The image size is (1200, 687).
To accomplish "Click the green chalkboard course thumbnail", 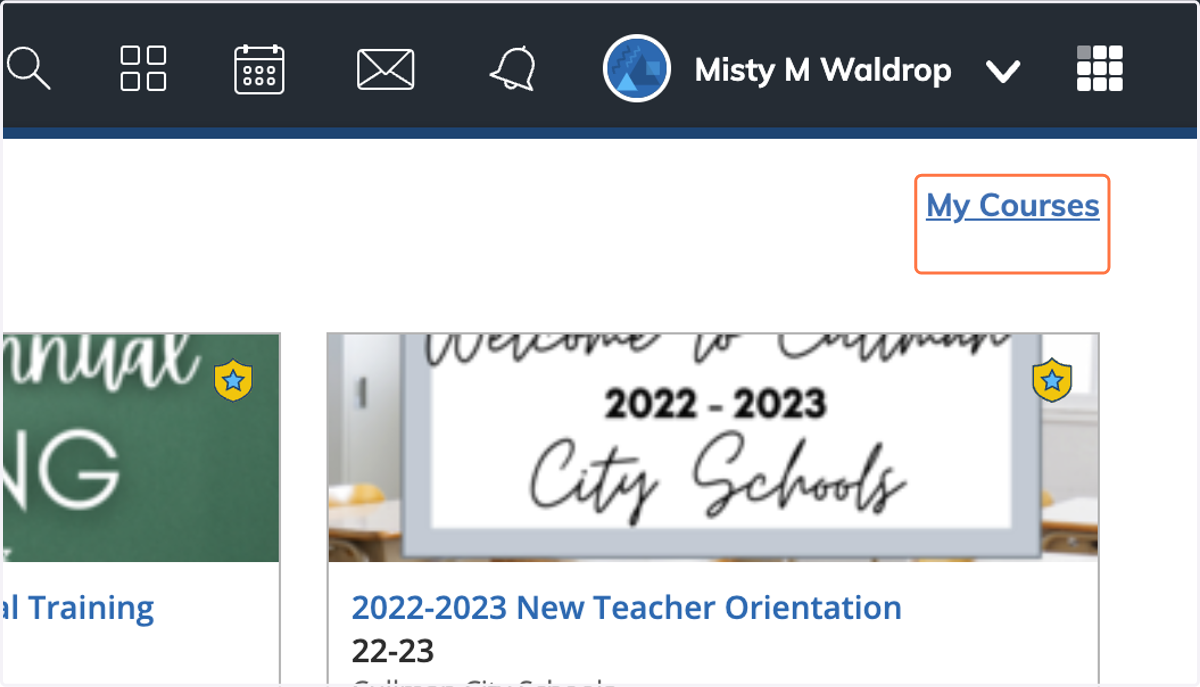I will click(141, 447).
